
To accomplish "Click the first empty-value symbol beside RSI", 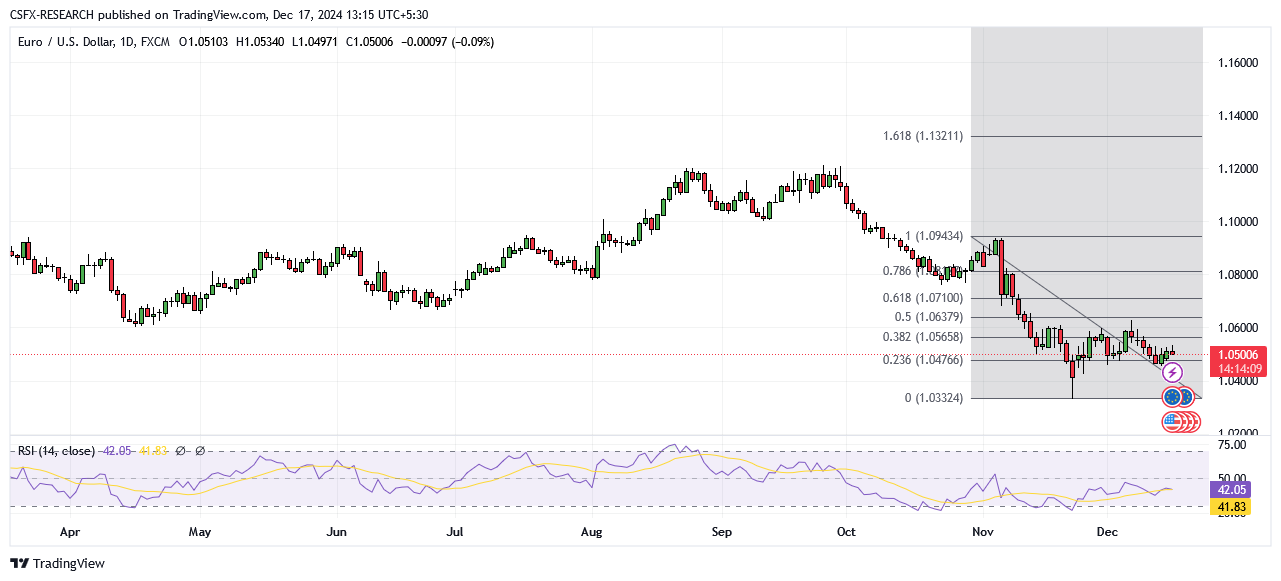I will (181, 451).
